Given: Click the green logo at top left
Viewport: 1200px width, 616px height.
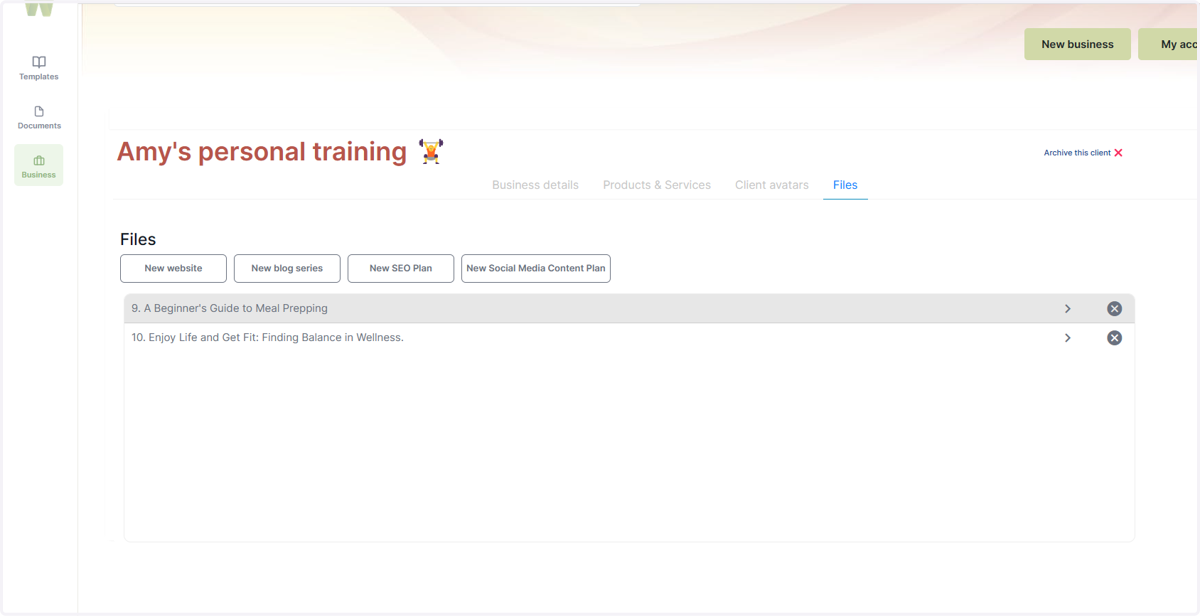Looking at the screenshot, I should [x=39, y=8].
